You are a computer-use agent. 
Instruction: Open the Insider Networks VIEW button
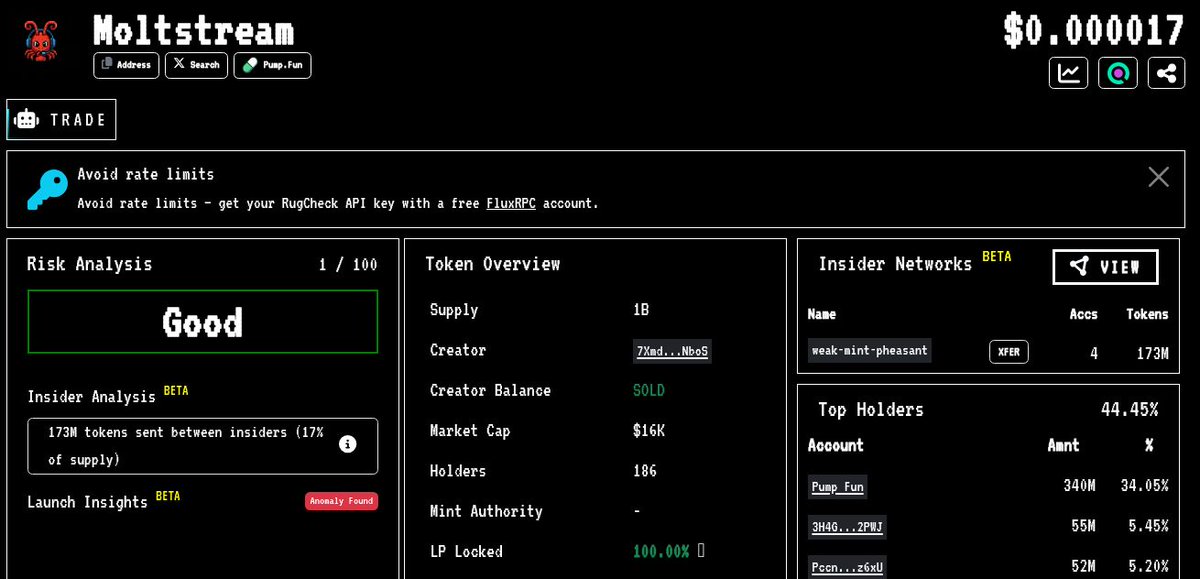tap(1105, 267)
